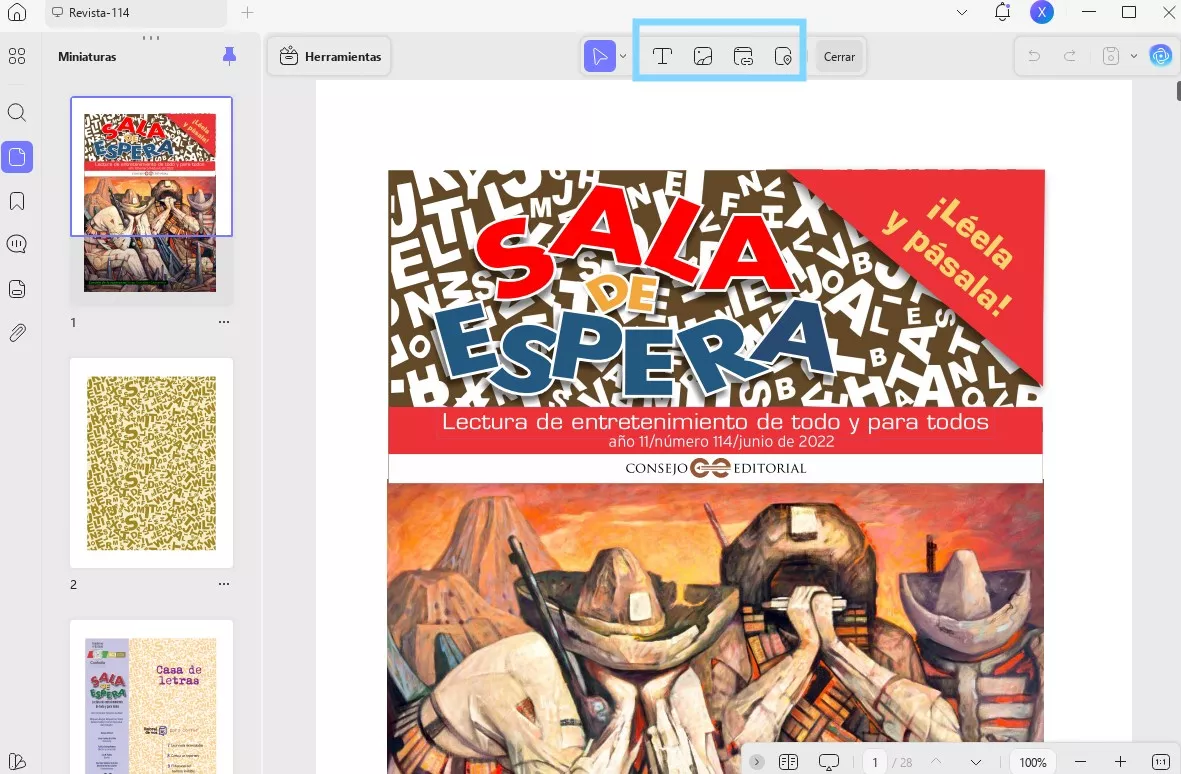This screenshot has height=774, width=1181.
Task: Open the Herramientas menu
Action: tap(329, 56)
